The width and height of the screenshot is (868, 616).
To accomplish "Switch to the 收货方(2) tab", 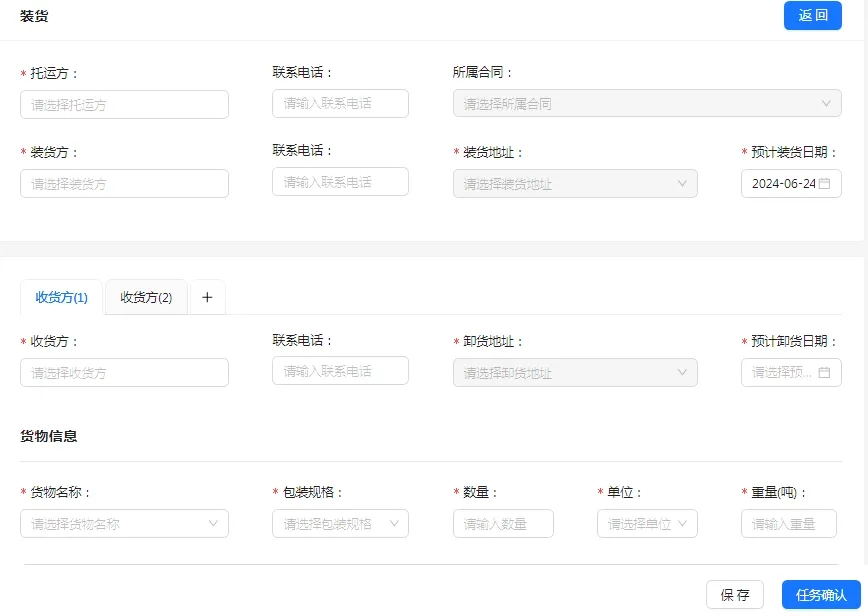I will 146,297.
